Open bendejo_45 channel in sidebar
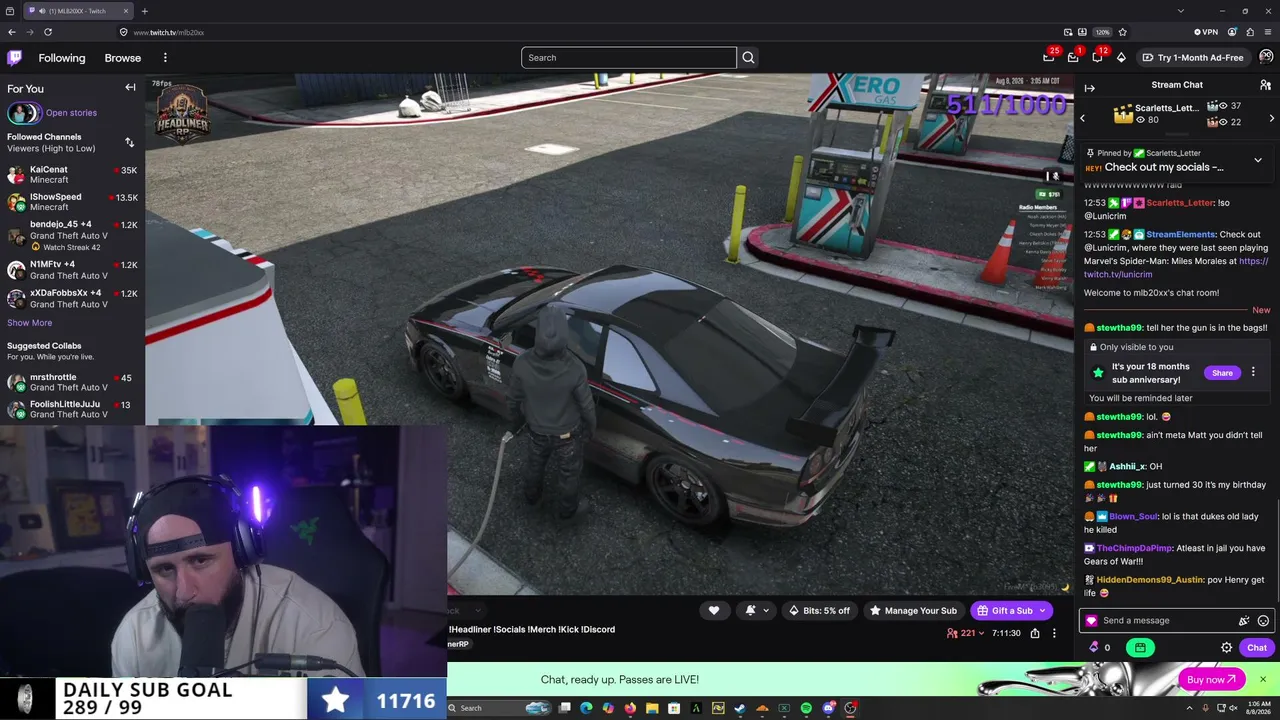This screenshot has width=1280, height=720. [x=72, y=235]
